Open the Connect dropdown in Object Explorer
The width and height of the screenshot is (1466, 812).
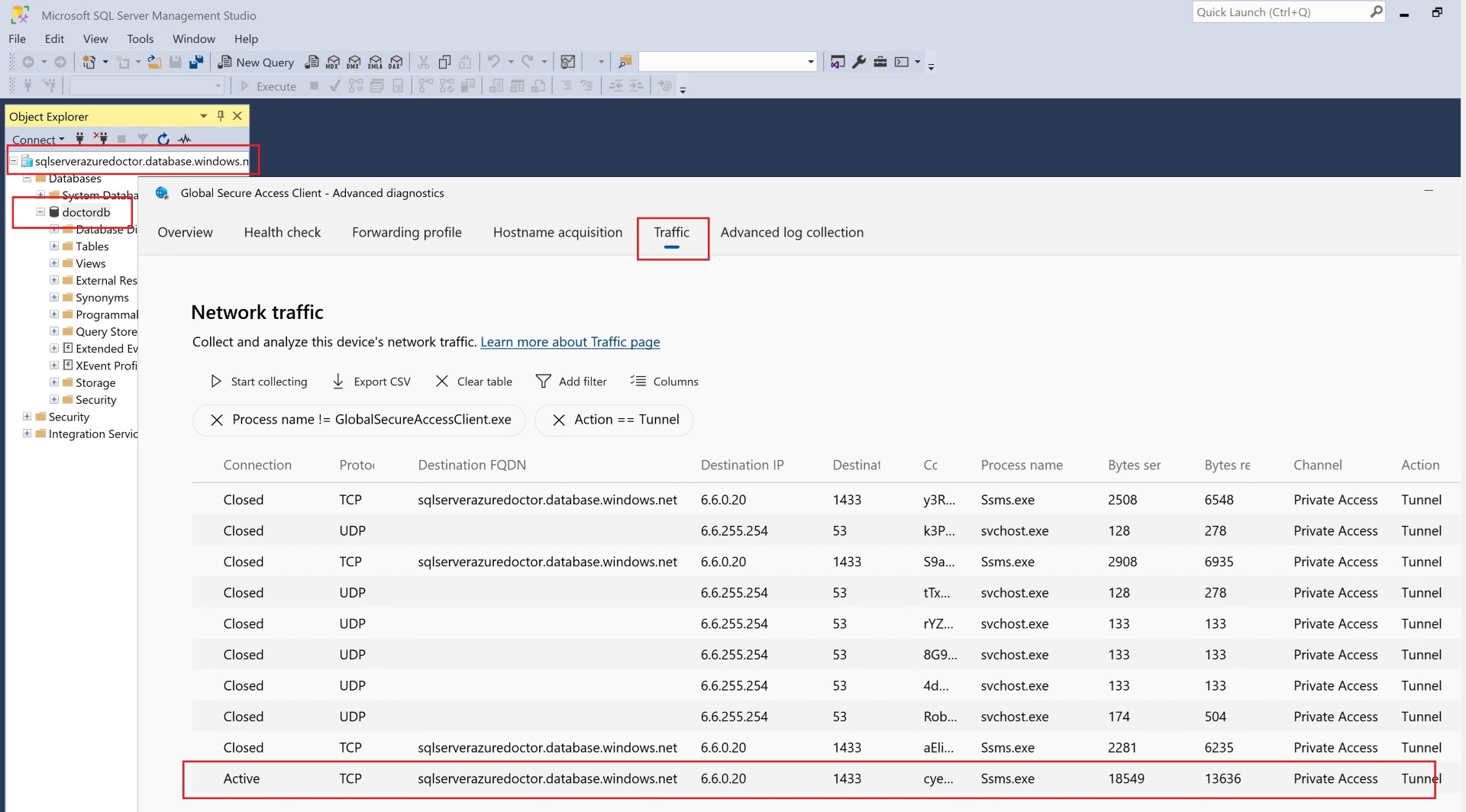coord(38,140)
